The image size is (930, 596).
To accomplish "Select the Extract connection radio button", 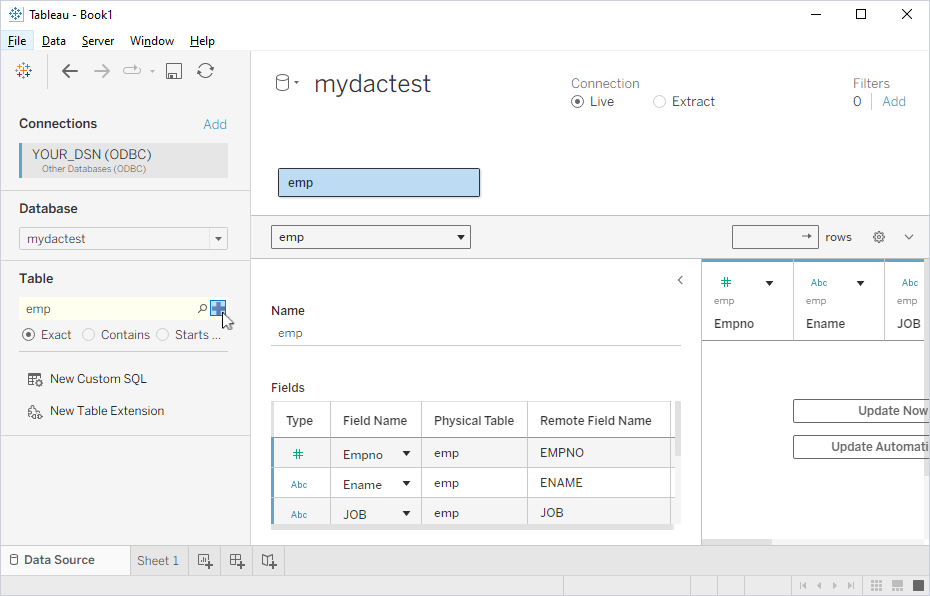I will coord(659,101).
